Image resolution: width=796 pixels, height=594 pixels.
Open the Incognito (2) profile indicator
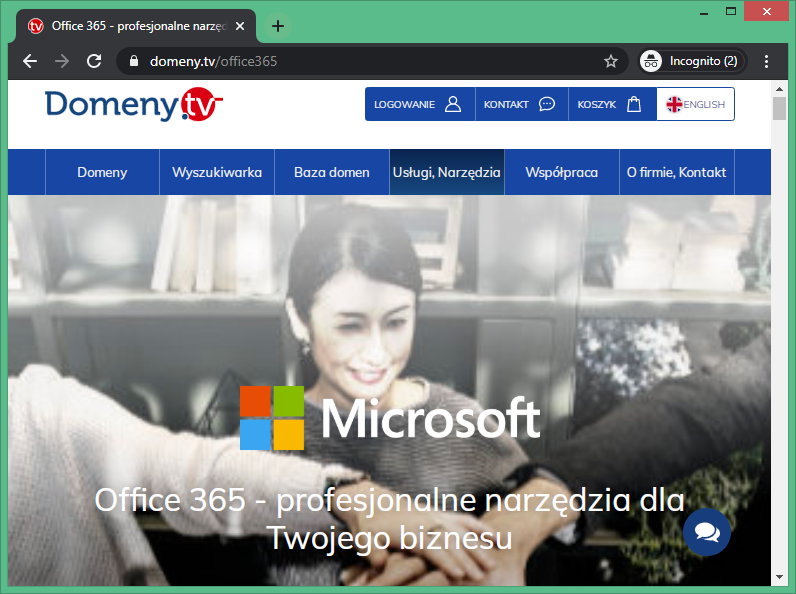pyautogui.click(x=692, y=61)
